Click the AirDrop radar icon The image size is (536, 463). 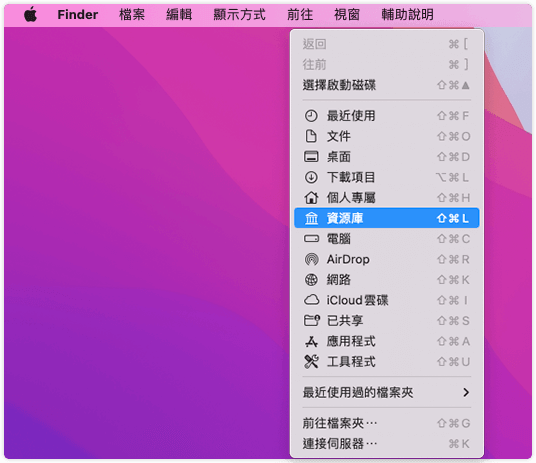(311, 259)
